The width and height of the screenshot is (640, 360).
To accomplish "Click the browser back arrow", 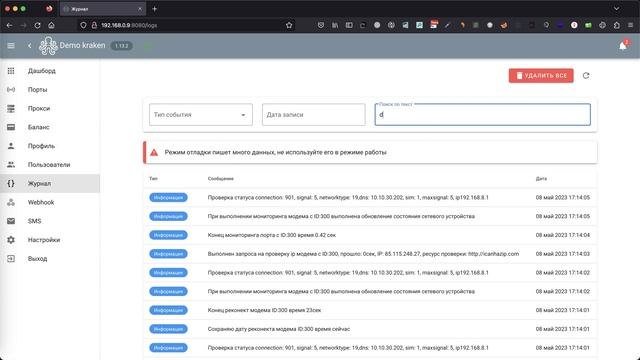I will [x=9, y=25].
